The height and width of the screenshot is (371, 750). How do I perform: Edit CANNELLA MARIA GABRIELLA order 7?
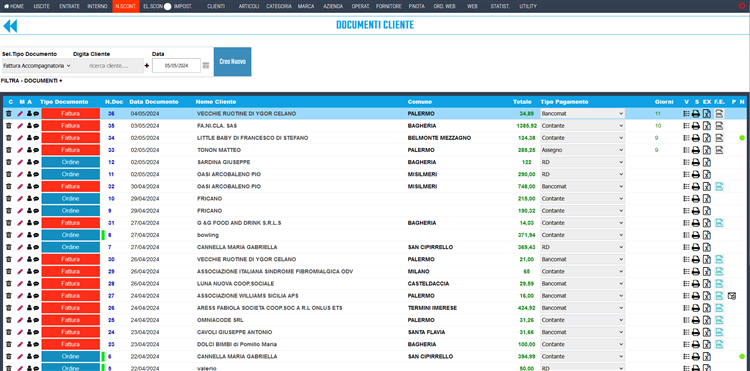coord(20,247)
